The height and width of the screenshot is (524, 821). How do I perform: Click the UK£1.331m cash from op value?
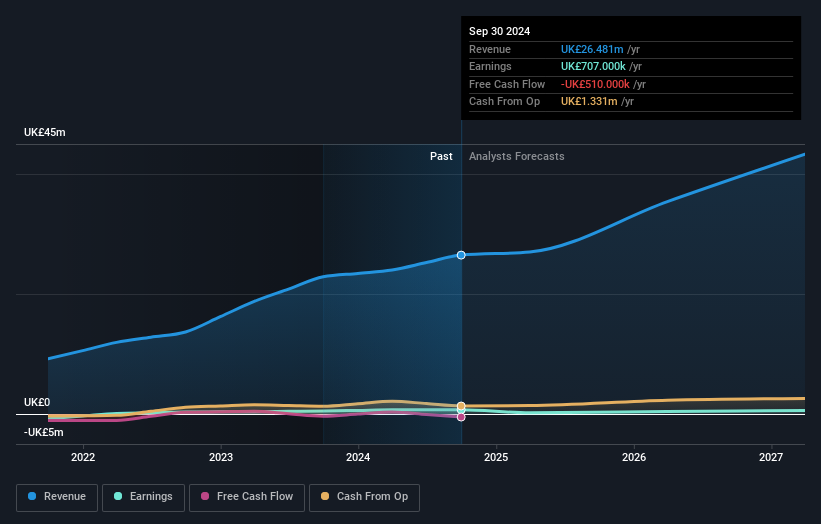point(589,102)
